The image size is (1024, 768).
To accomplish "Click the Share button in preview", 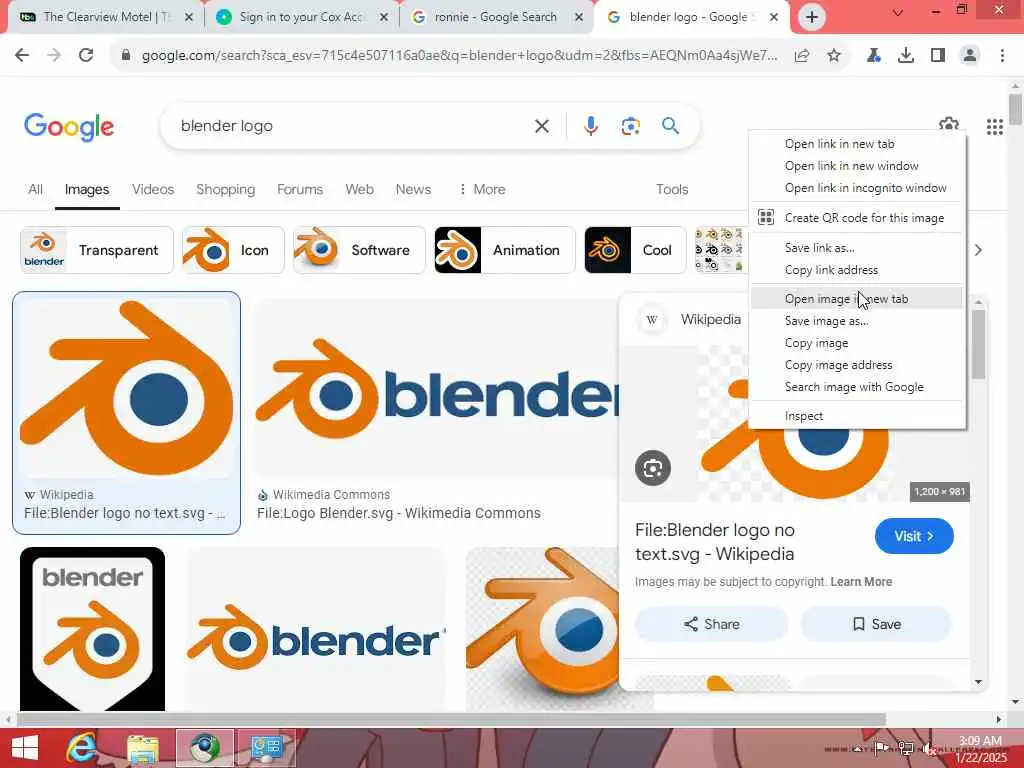I will click(711, 624).
